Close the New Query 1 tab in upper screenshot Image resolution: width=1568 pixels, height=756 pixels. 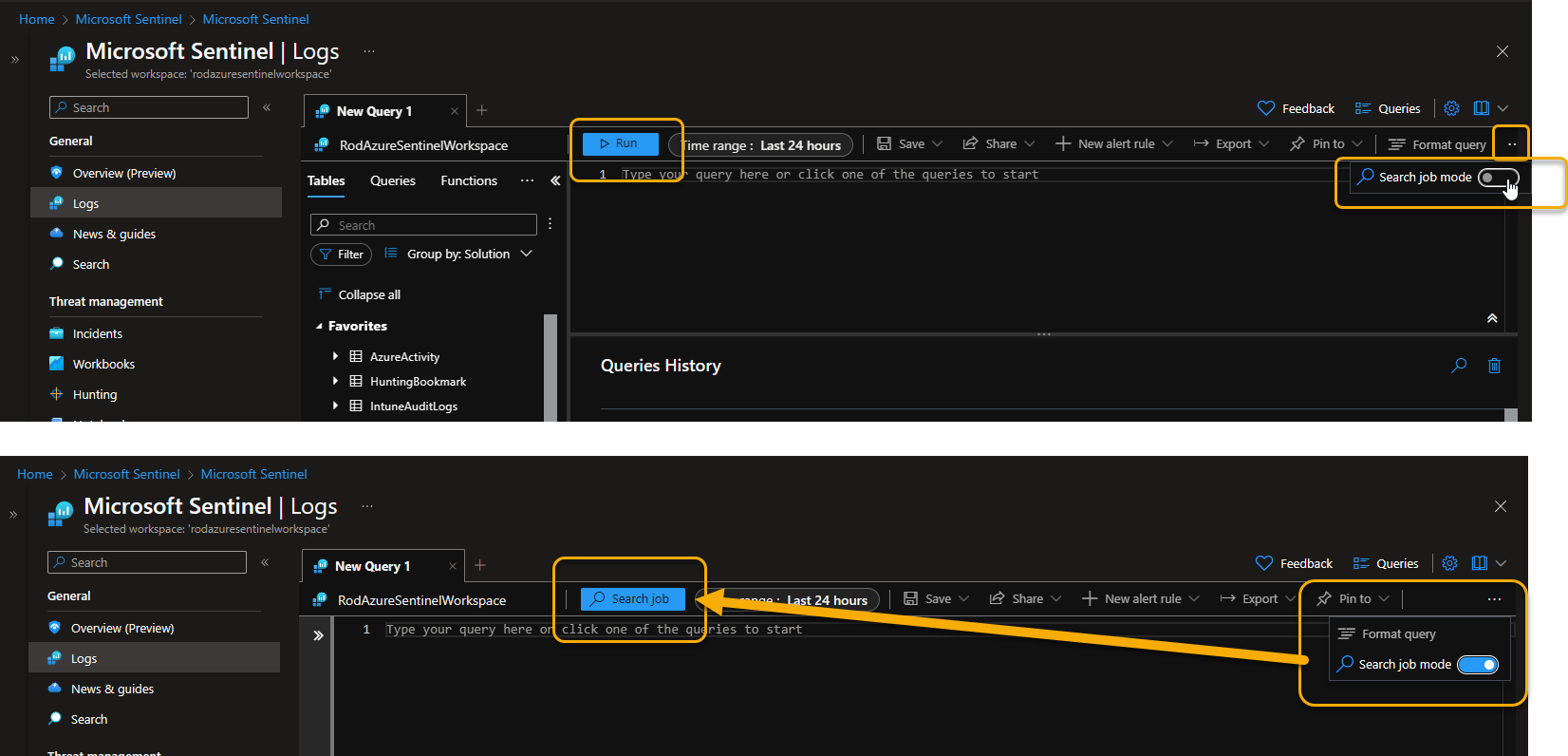click(455, 111)
